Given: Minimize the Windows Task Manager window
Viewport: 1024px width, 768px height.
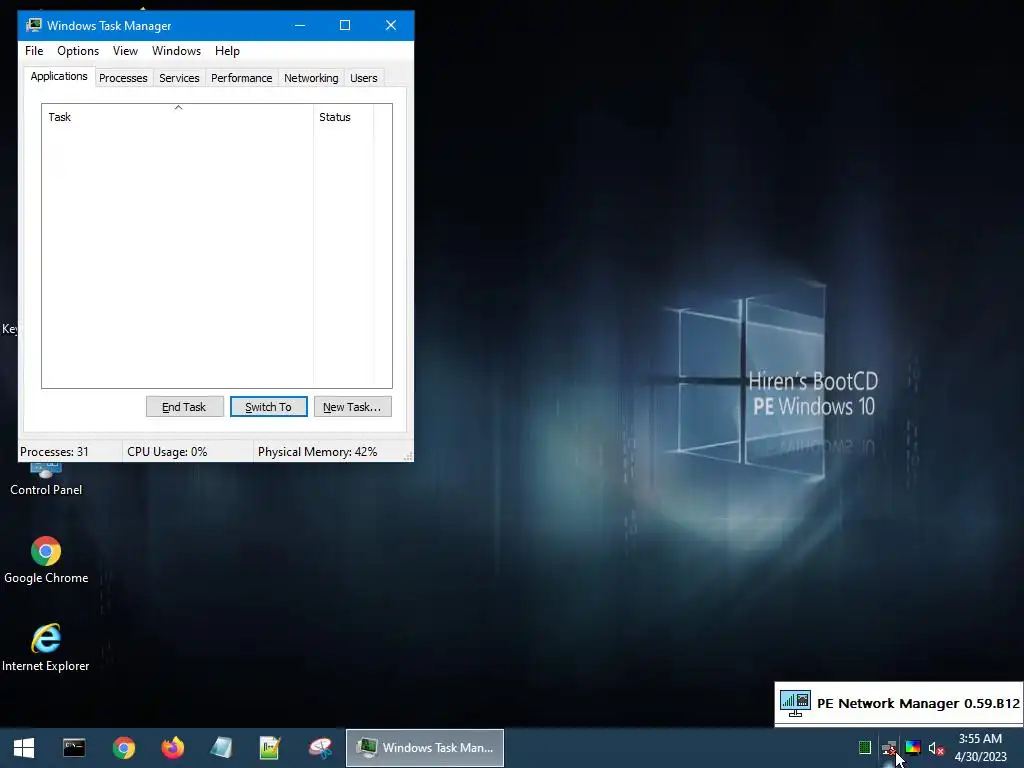Looking at the screenshot, I should click(x=300, y=25).
